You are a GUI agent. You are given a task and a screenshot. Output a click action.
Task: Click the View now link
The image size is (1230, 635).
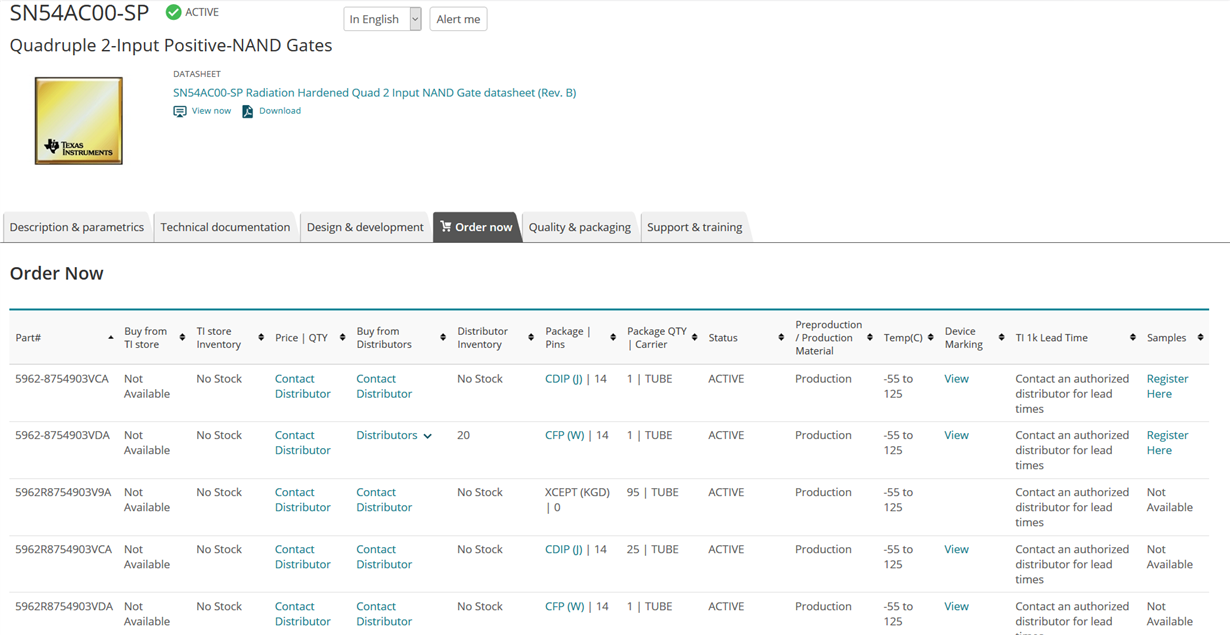pos(211,111)
